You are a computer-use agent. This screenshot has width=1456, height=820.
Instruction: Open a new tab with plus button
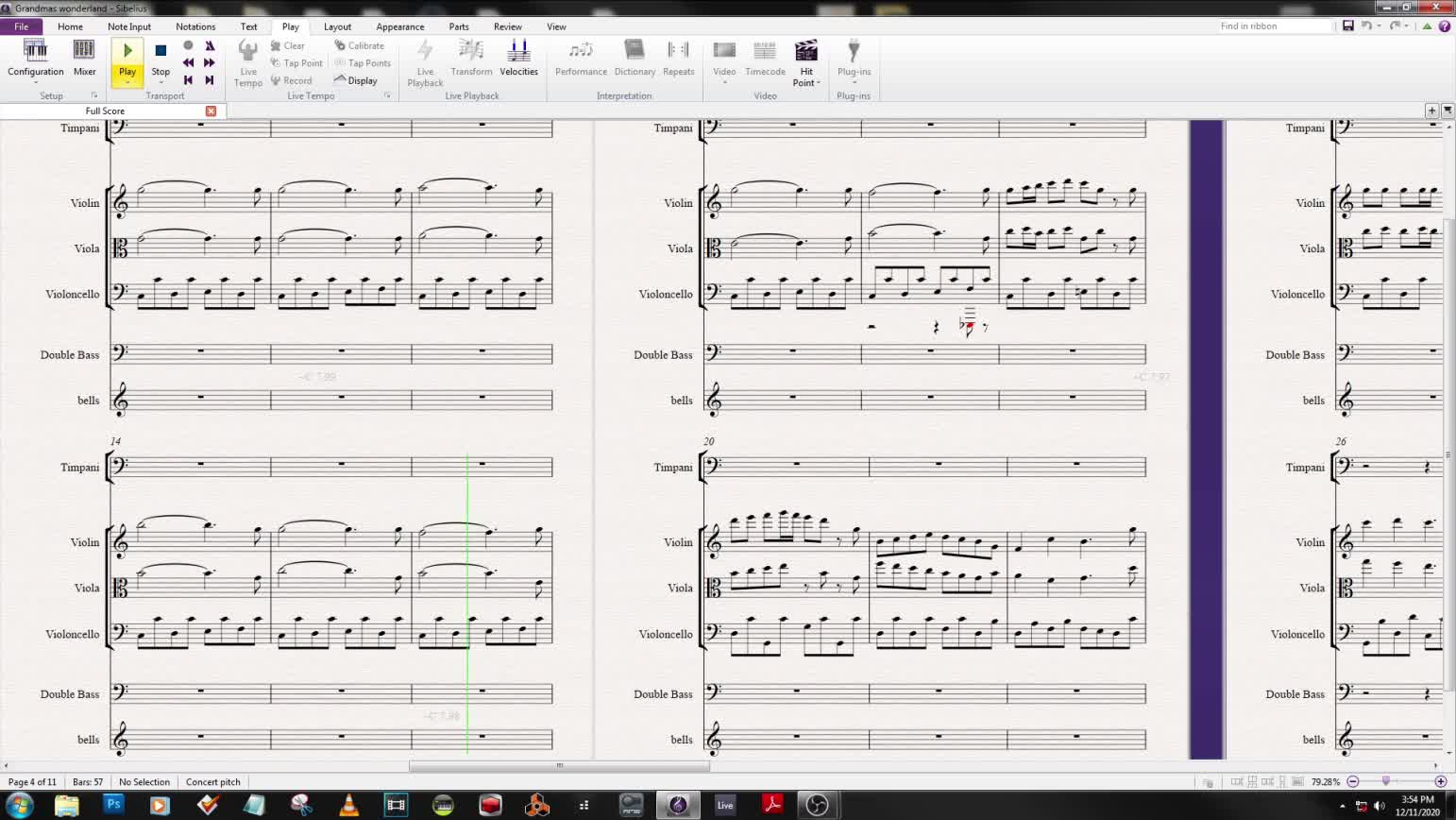pyautogui.click(x=1431, y=111)
